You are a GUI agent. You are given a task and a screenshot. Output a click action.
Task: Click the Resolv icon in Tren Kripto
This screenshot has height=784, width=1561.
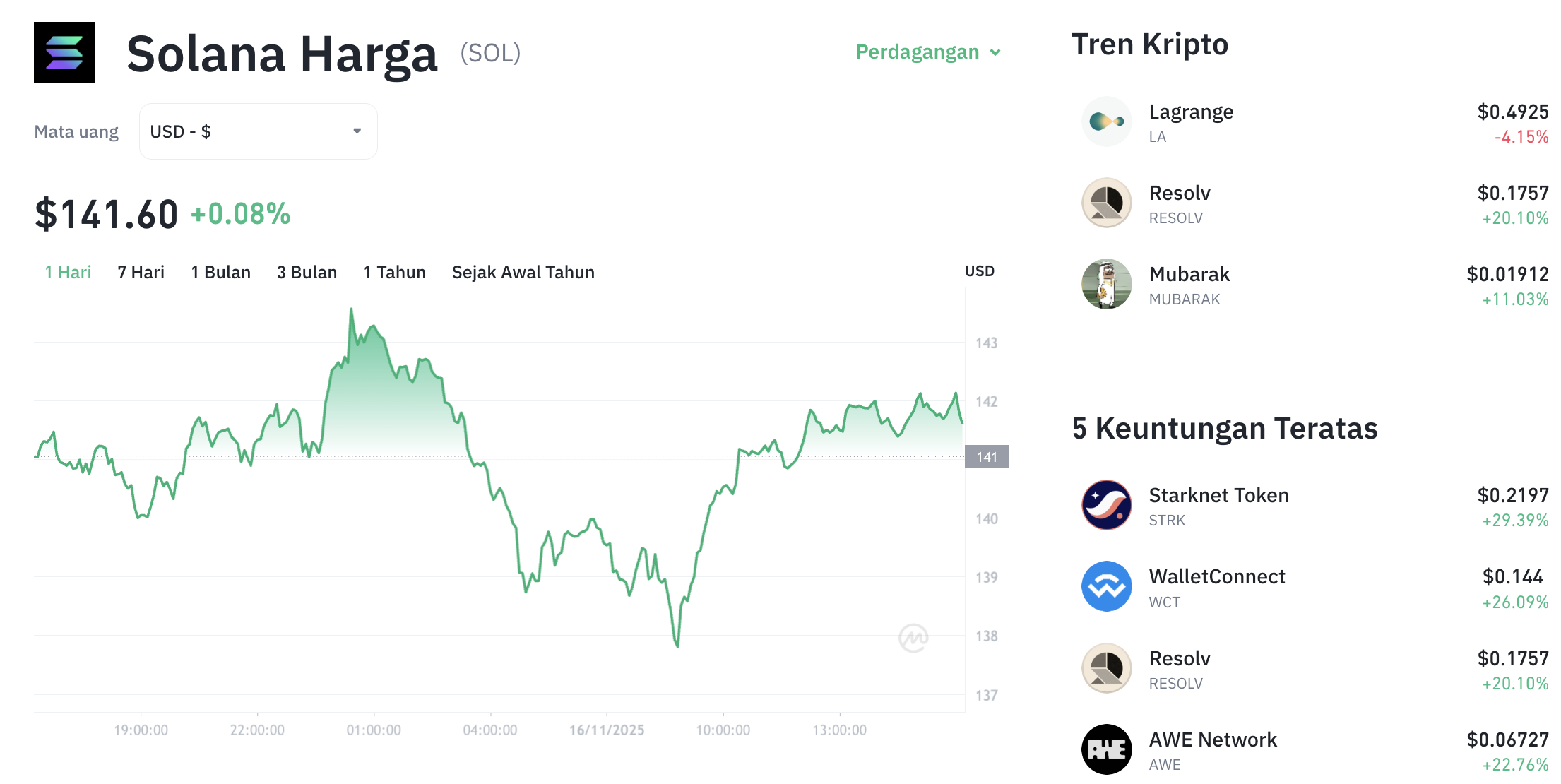coord(1107,203)
